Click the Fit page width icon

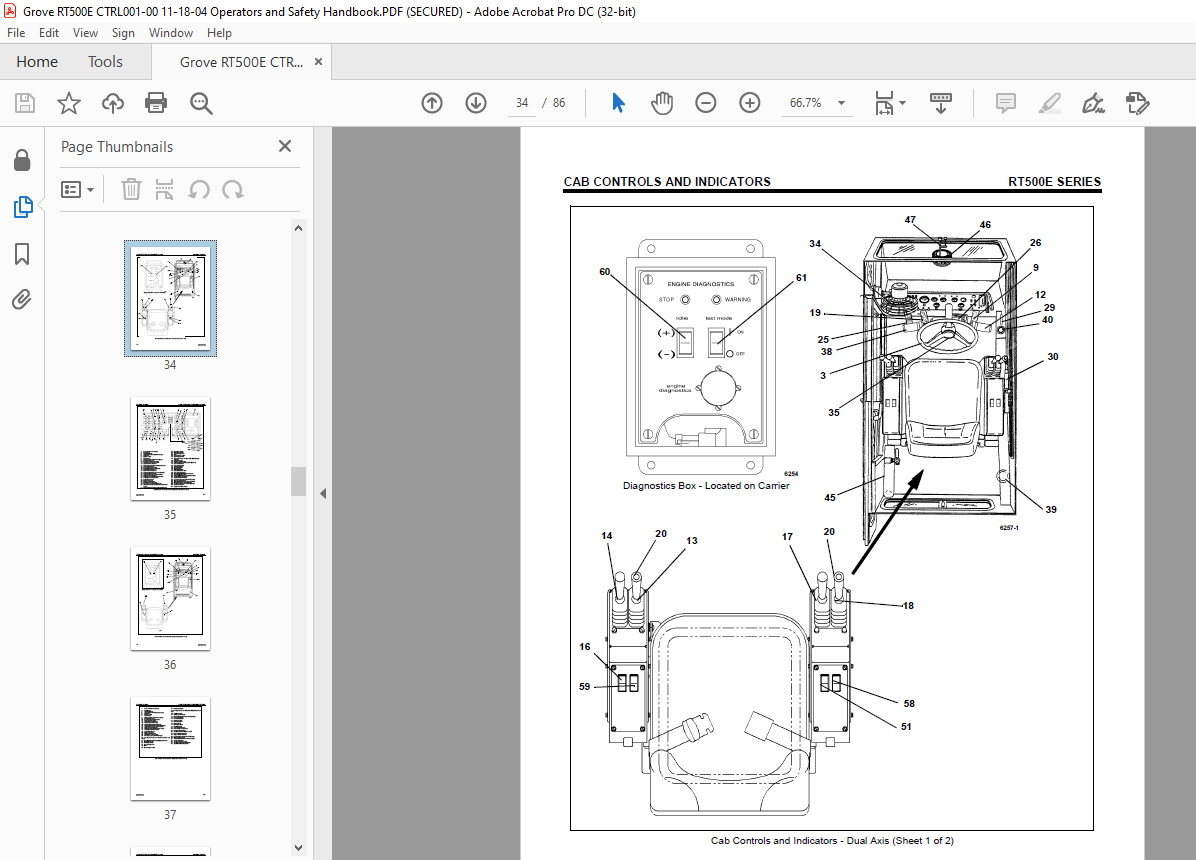pyautogui.click(x=884, y=103)
